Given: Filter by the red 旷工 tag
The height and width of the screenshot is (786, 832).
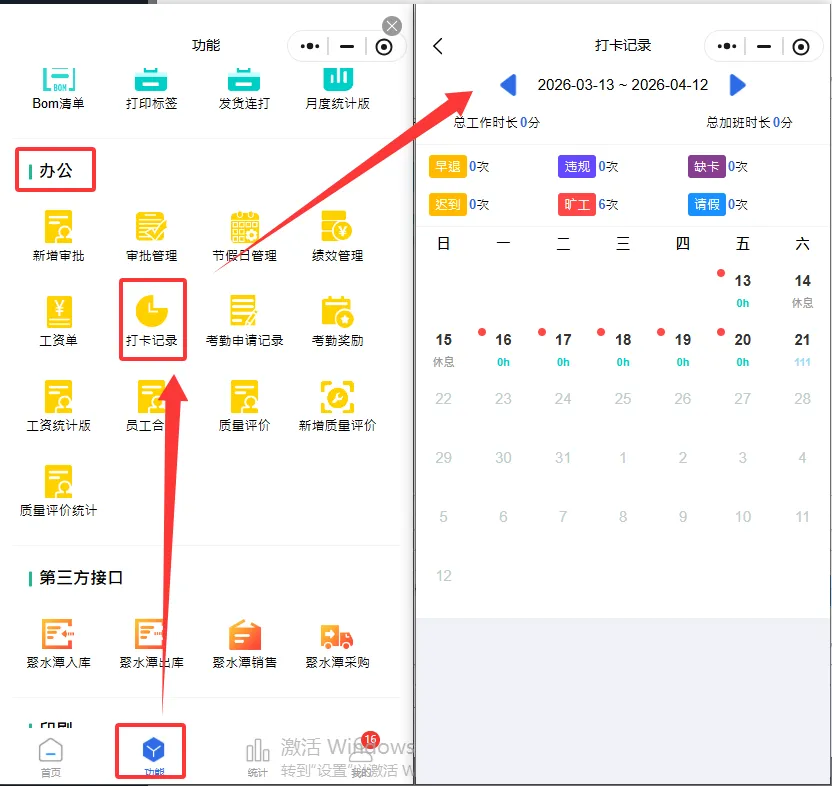Looking at the screenshot, I should pos(576,204).
